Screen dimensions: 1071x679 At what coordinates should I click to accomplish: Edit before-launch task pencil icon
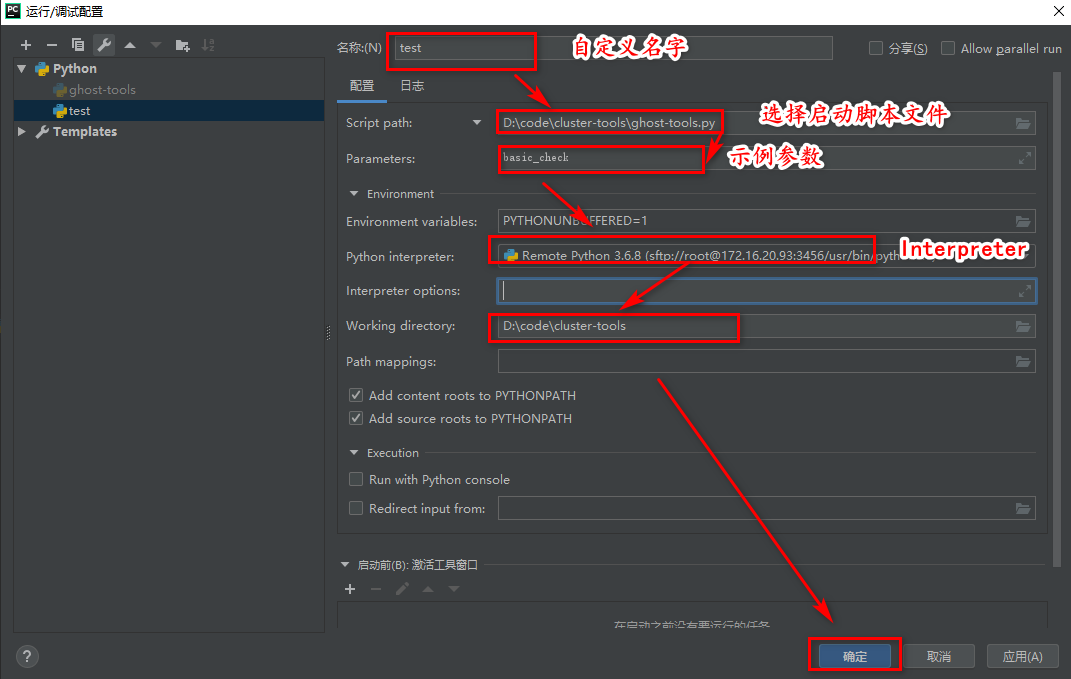pyautogui.click(x=402, y=589)
